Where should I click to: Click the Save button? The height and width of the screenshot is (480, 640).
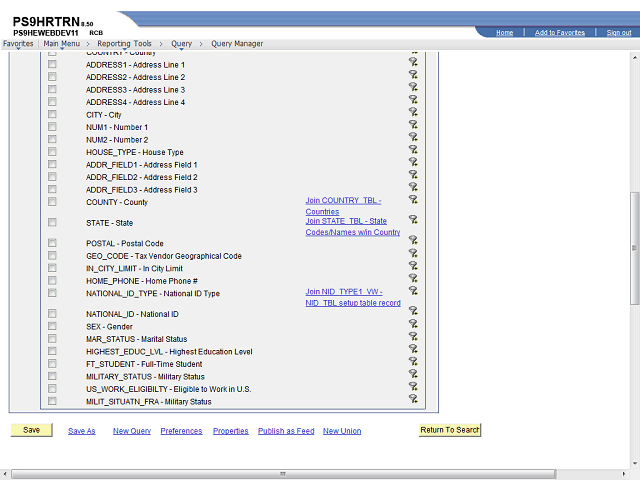(x=31, y=430)
